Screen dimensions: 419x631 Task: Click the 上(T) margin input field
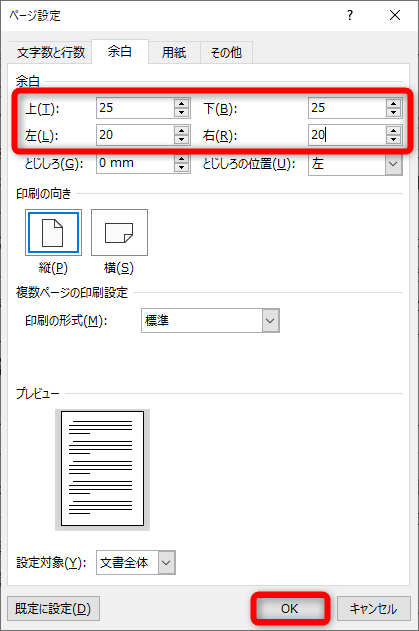pos(135,108)
